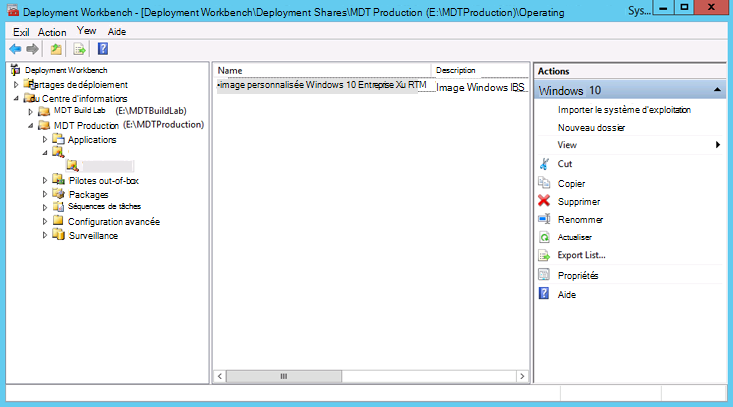Click the Aide question mark icon in Actions
The image size is (733, 407).
pyautogui.click(x=544, y=293)
